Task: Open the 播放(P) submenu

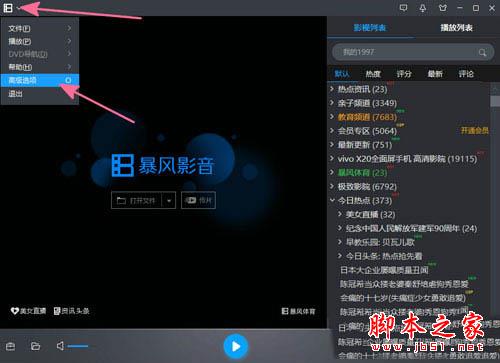Action: pyautogui.click(x=40, y=41)
